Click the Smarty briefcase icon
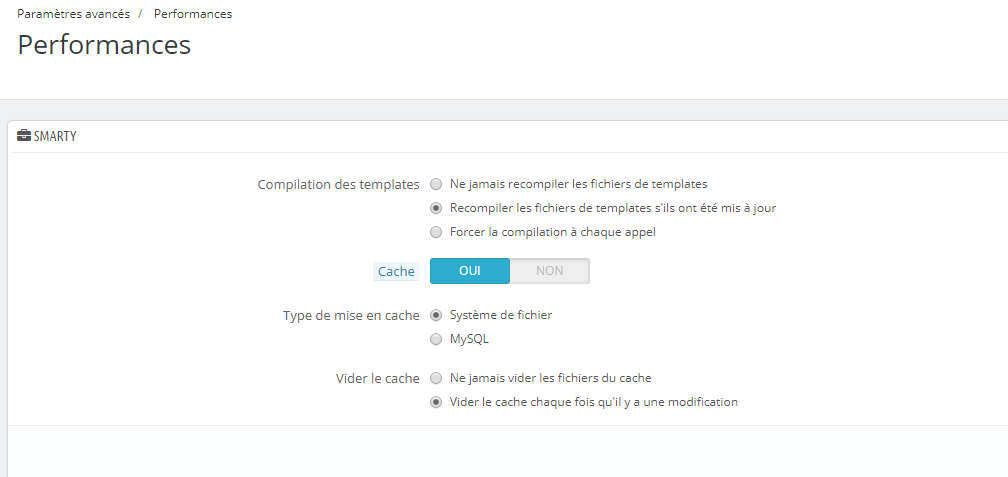The width and height of the screenshot is (1008, 477). pos(24,136)
